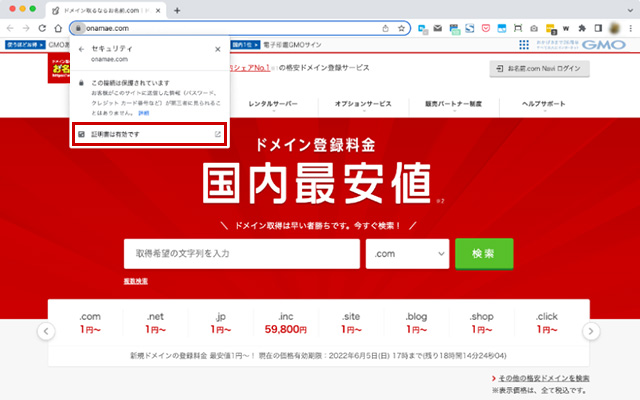Image resolution: width=640 pixels, height=400 pixels.
Task: Open the ヘルプサポート menu
Action: (544, 104)
